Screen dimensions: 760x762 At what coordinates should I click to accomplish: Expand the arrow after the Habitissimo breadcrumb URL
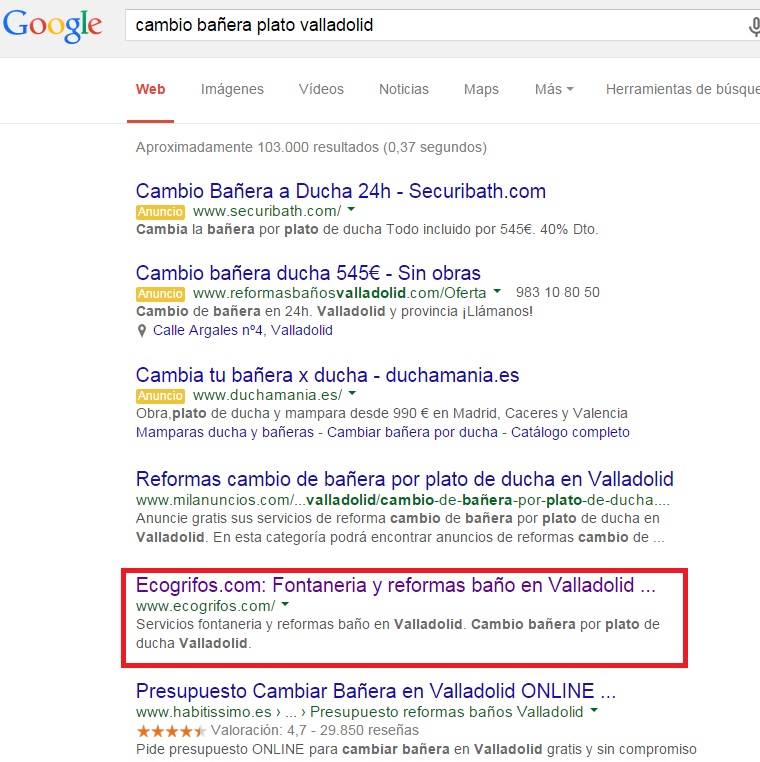pos(595,712)
